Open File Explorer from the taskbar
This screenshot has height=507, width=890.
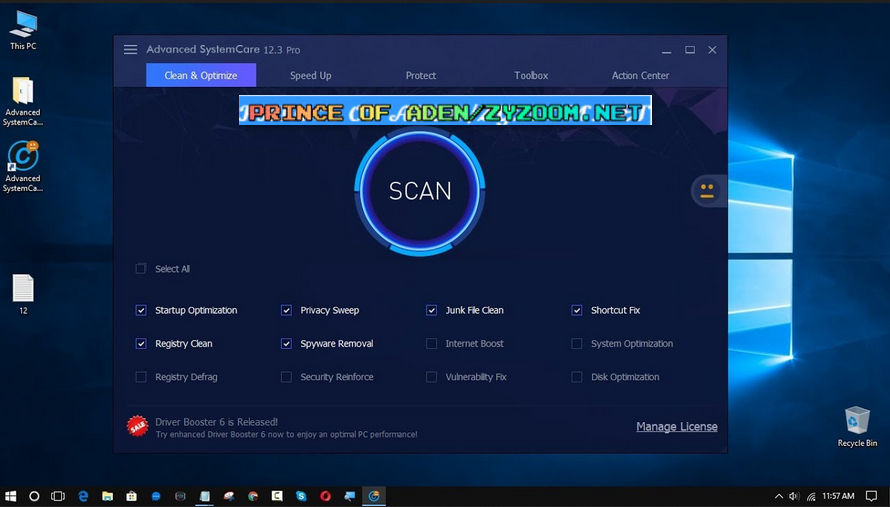click(107, 496)
